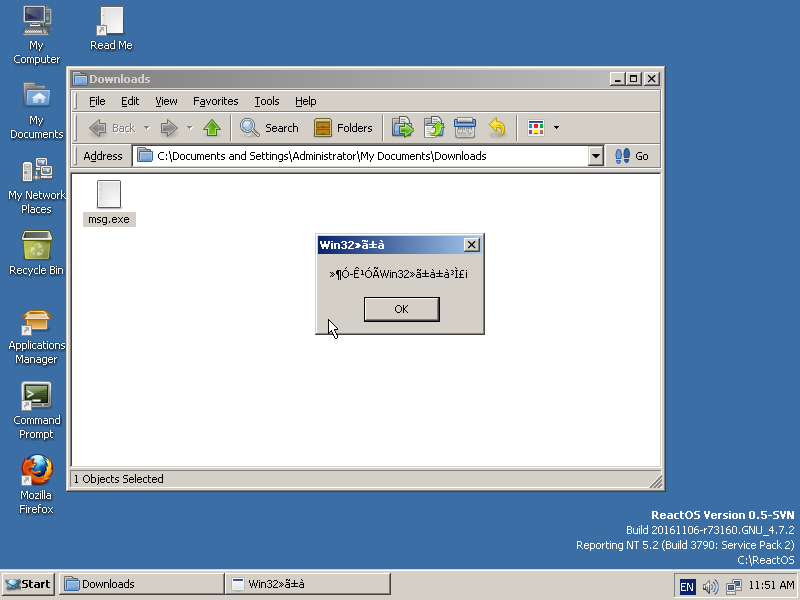Open the Help menu

pyautogui.click(x=306, y=101)
